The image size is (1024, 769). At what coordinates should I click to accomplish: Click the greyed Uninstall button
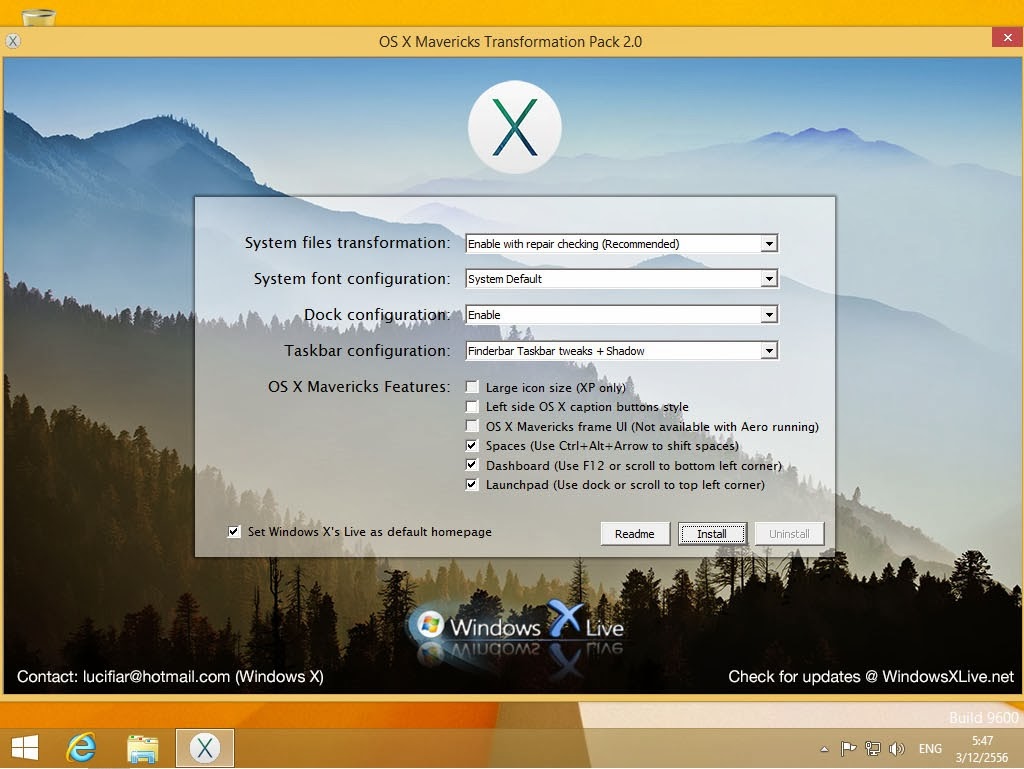pyautogui.click(x=789, y=534)
